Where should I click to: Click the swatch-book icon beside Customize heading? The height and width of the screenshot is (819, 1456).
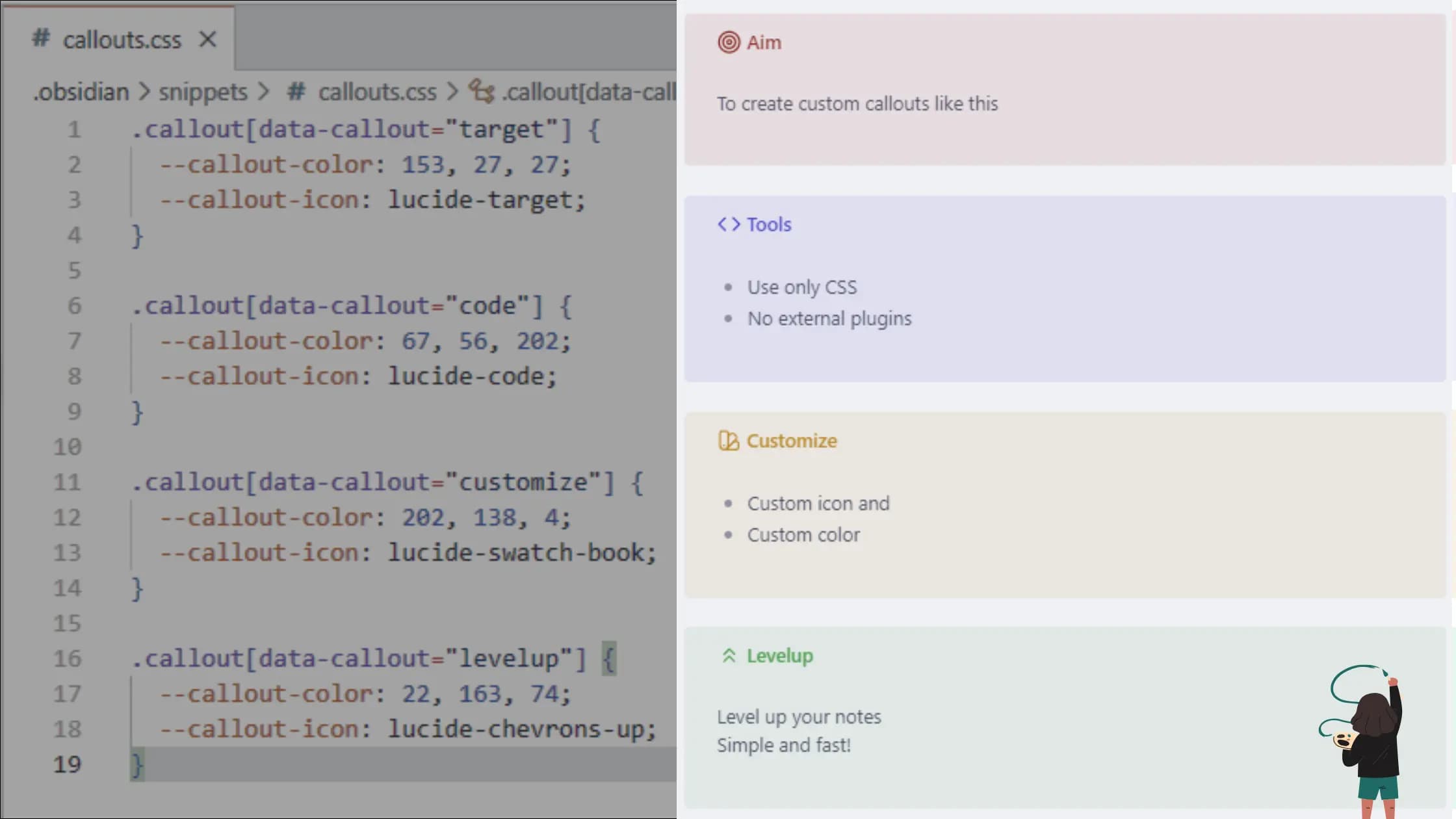coord(727,441)
